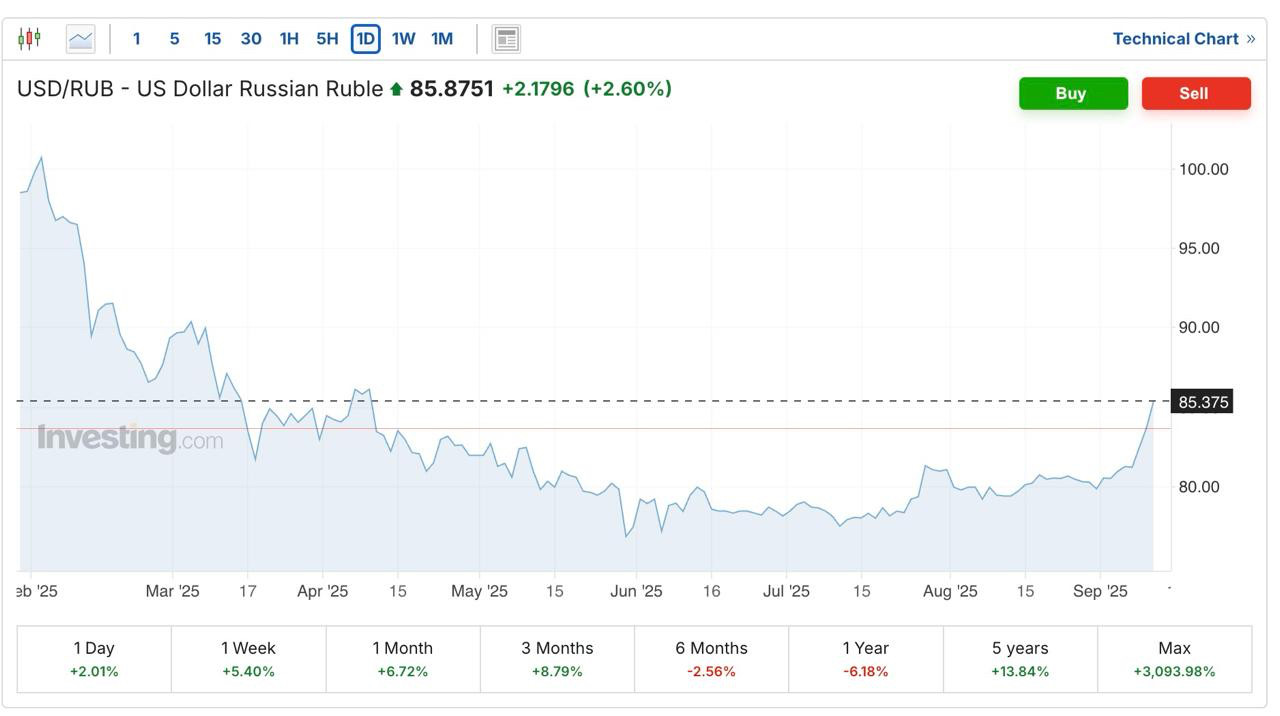1280x716 pixels.
Task: Click the Sep '25 date label
Action: (1100, 591)
